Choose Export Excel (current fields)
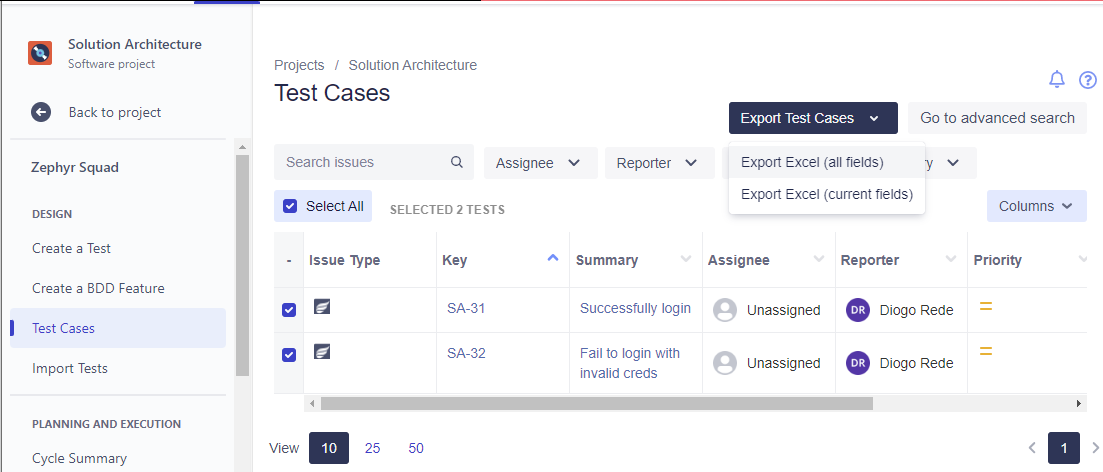Screen dimensions: 1103x472 pyautogui.click(x=826, y=194)
